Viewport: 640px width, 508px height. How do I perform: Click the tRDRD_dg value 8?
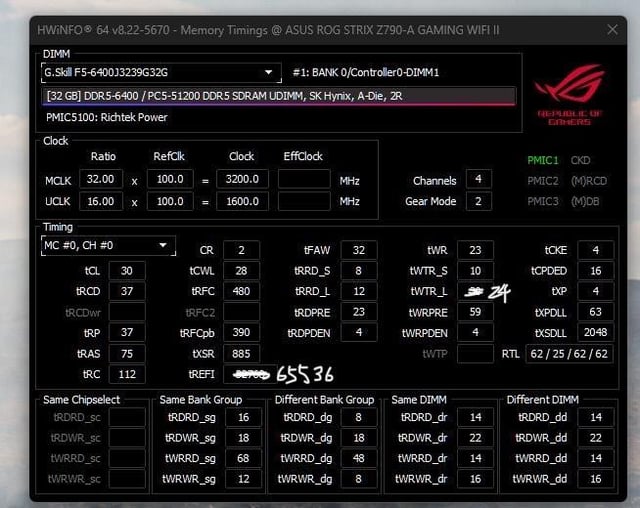tap(359, 417)
